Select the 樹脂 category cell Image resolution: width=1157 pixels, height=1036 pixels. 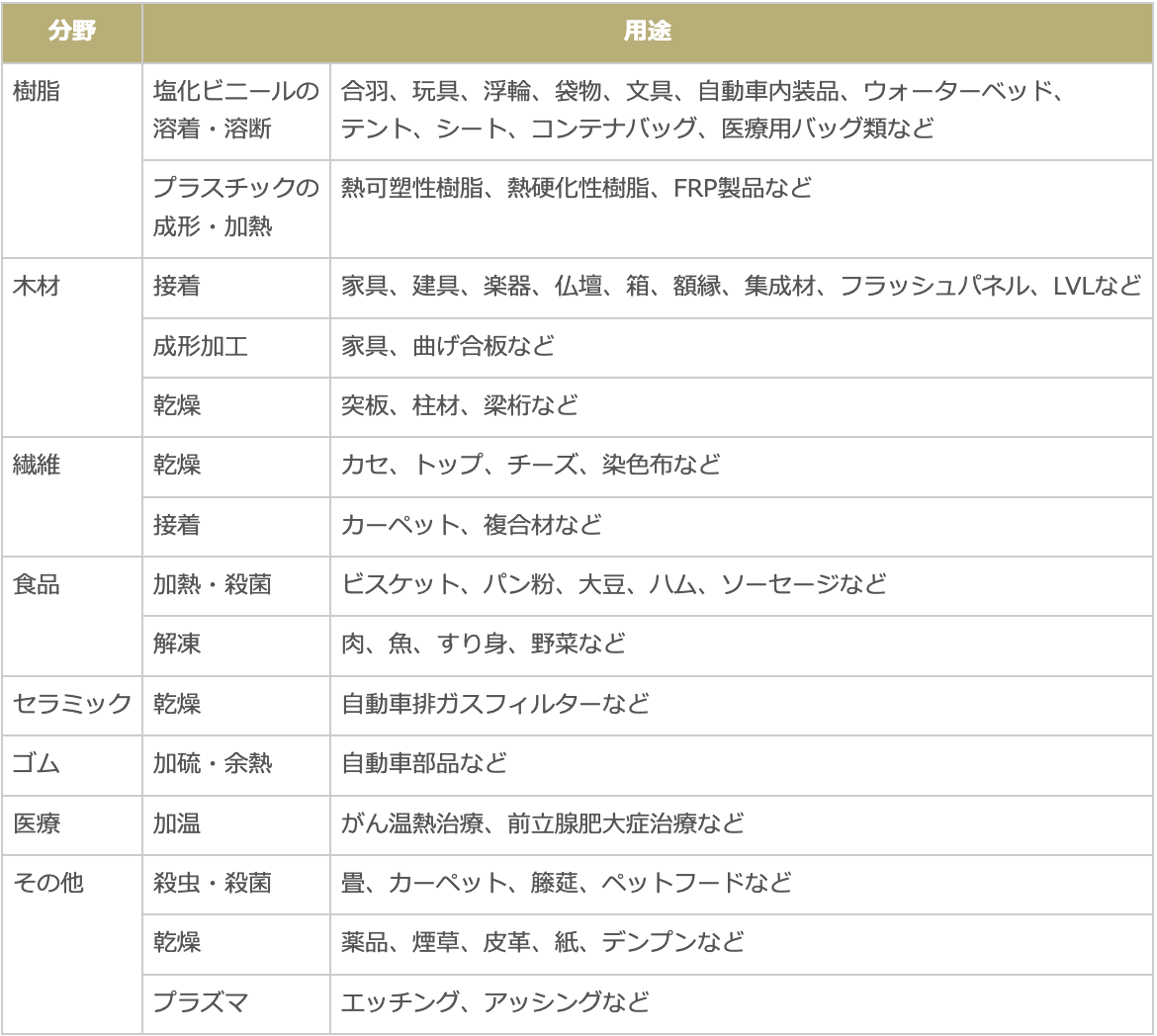point(37,92)
